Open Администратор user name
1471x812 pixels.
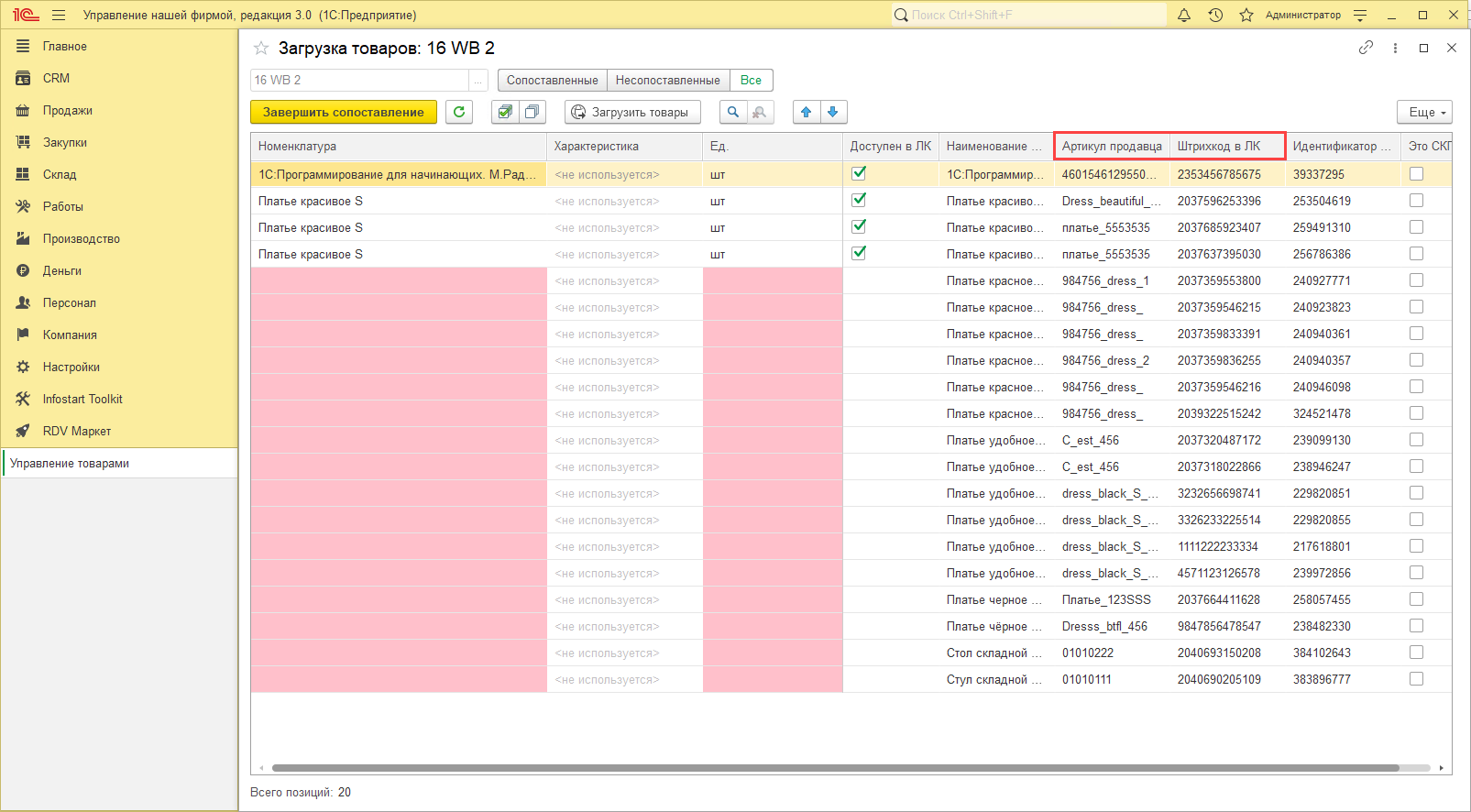tap(1302, 15)
